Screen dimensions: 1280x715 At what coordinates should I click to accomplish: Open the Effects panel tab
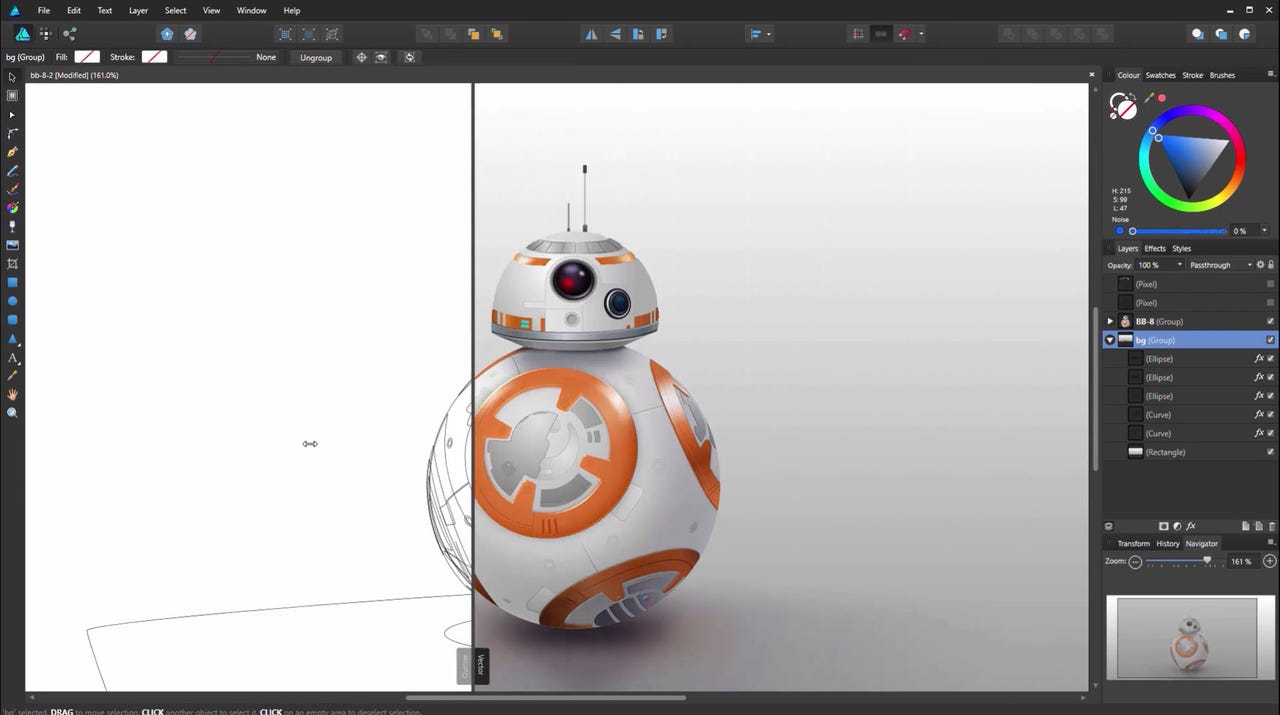point(1154,248)
